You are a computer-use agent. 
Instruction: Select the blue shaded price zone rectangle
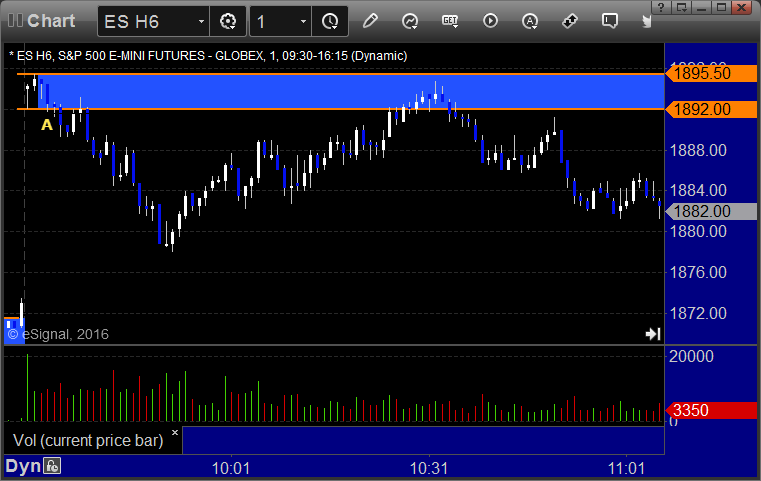350,92
